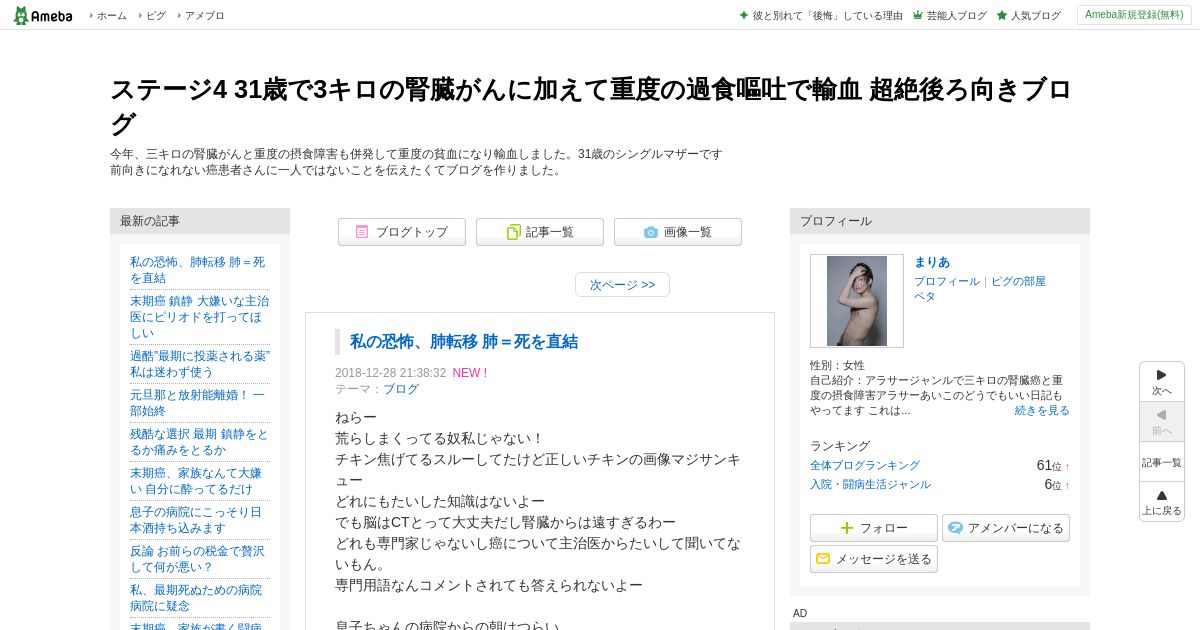Open 入院・闘病生活ジャンル ranking link
The height and width of the screenshot is (630, 1200).
pyautogui.click(x=870, y=485)
